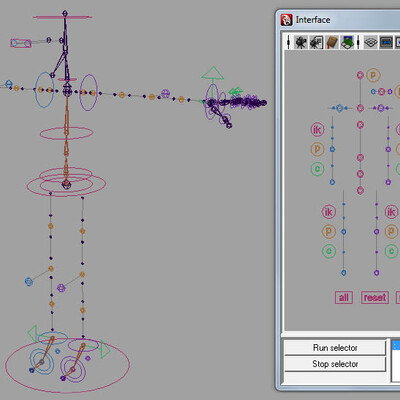Image resolution: width=400 pixels, height=400 pixels.
Task: Click the grid plane icon in the toolbar
Action: click(x=370, y=42)
